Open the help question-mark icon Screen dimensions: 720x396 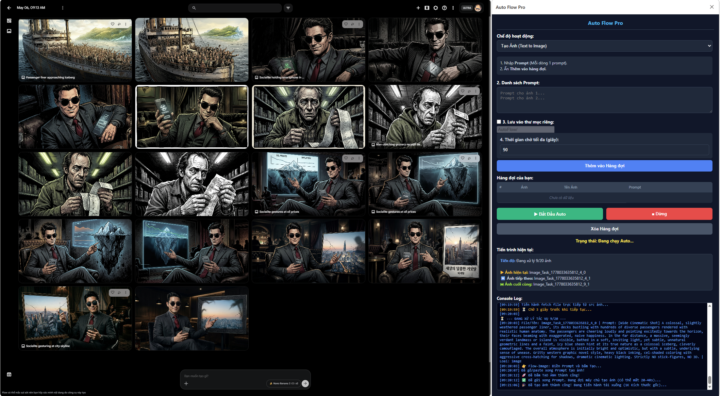click(444, 8)
